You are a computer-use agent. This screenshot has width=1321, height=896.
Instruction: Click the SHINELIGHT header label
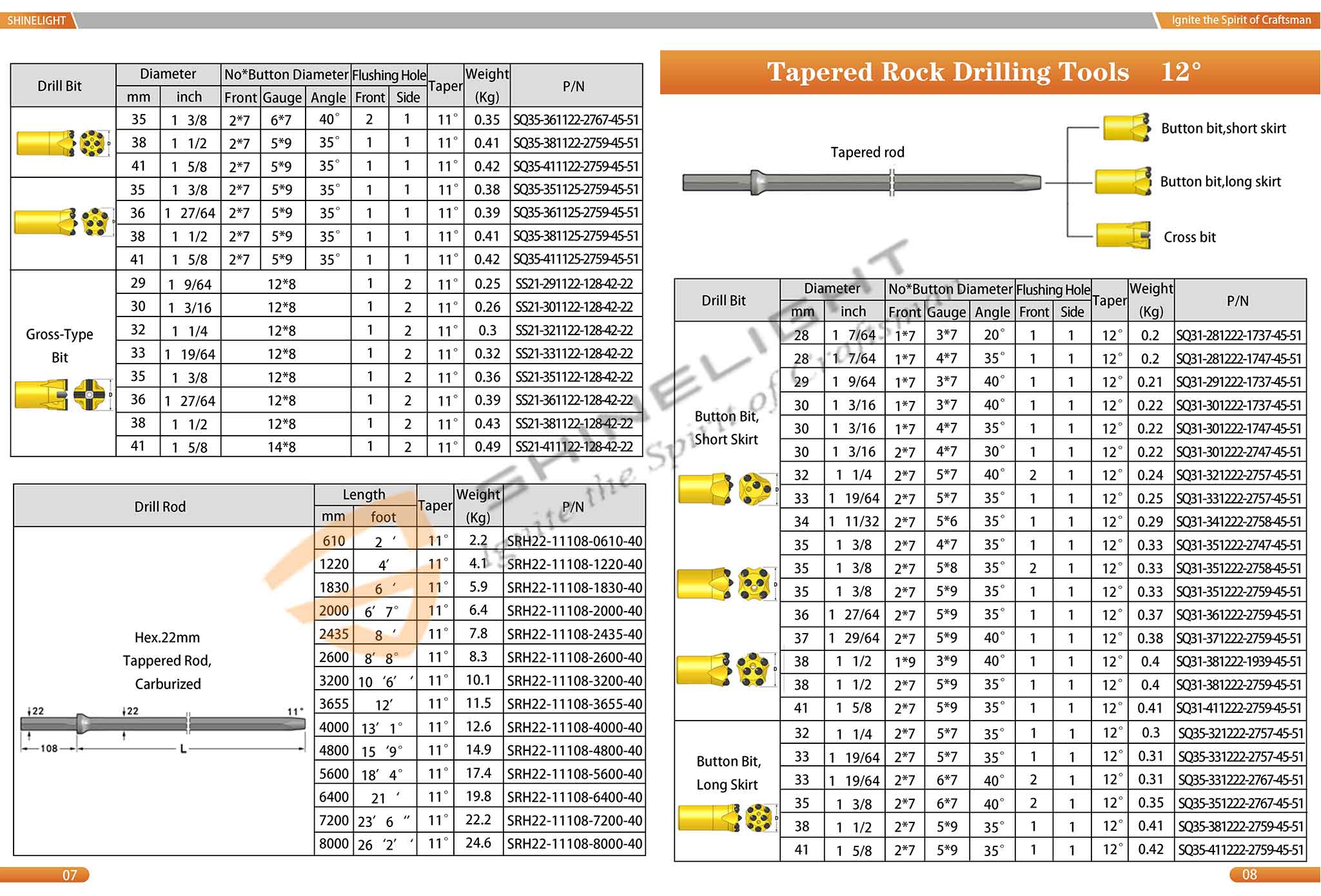[37, 20]
